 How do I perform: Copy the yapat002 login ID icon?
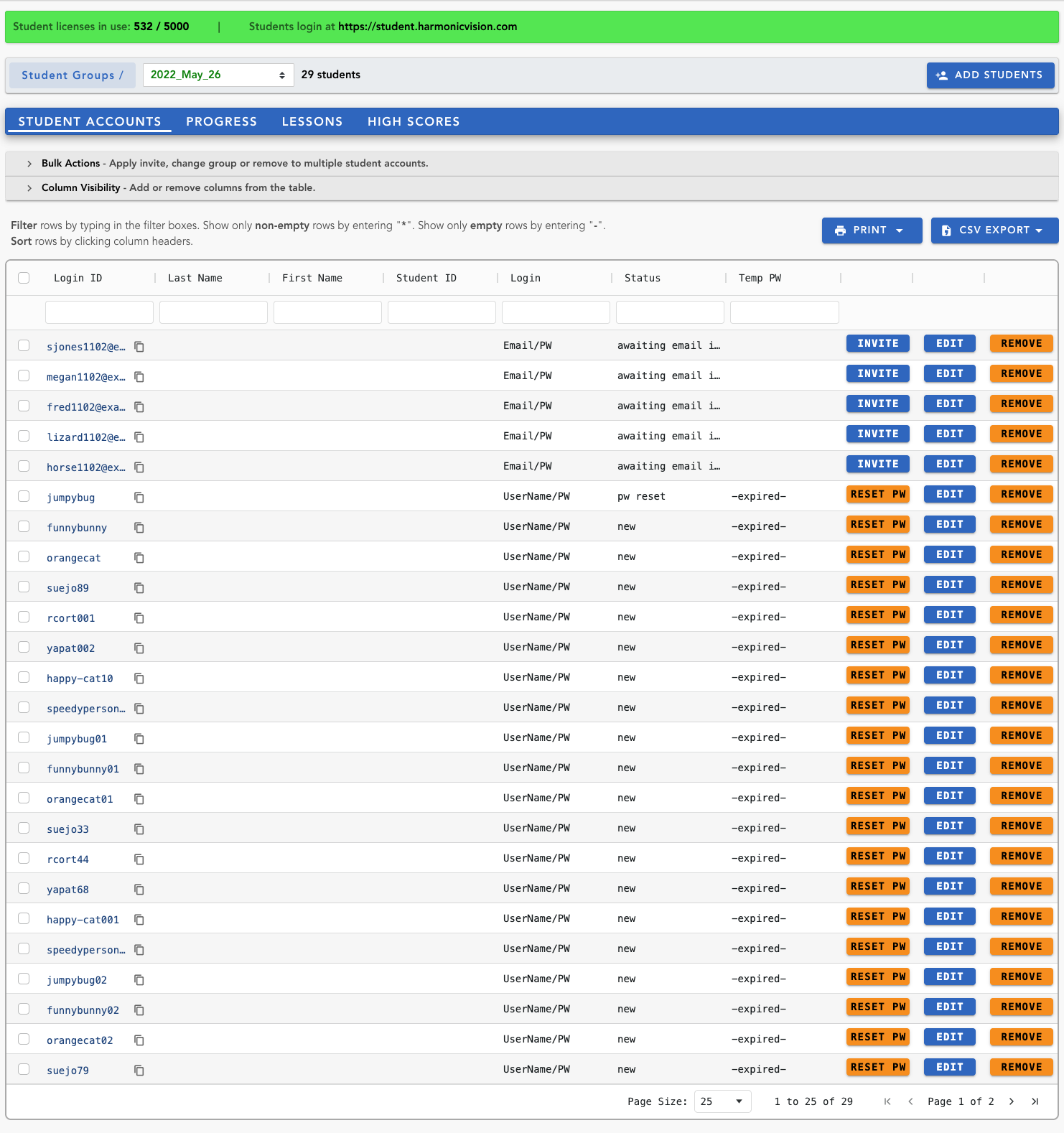tap(139, 648)
